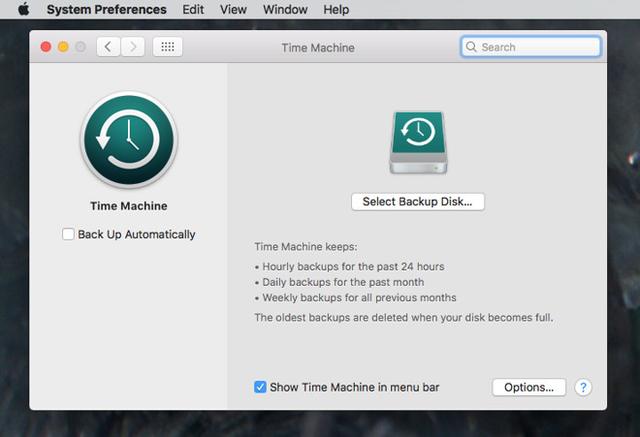
Task: Show all preferences grid icon
Action: pos(167,47)
